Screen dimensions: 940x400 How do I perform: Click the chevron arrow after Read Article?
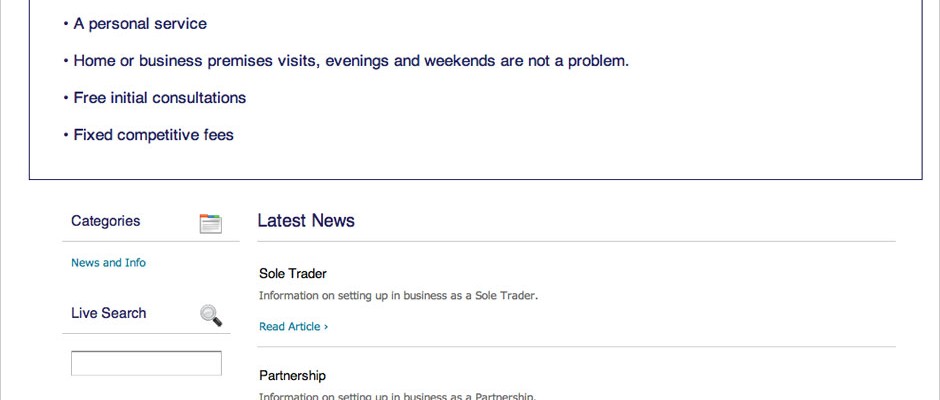click(326, 327)
